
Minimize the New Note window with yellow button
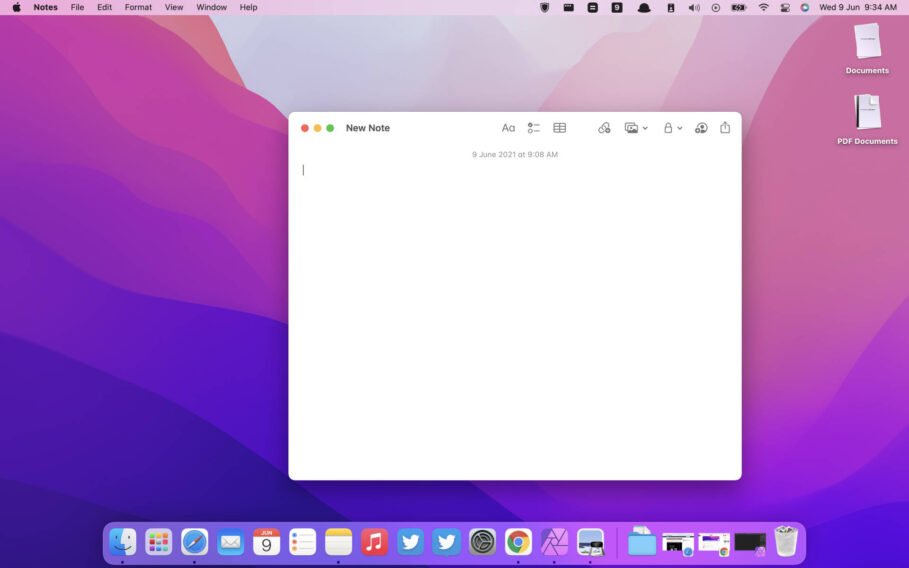coord(317,128)
